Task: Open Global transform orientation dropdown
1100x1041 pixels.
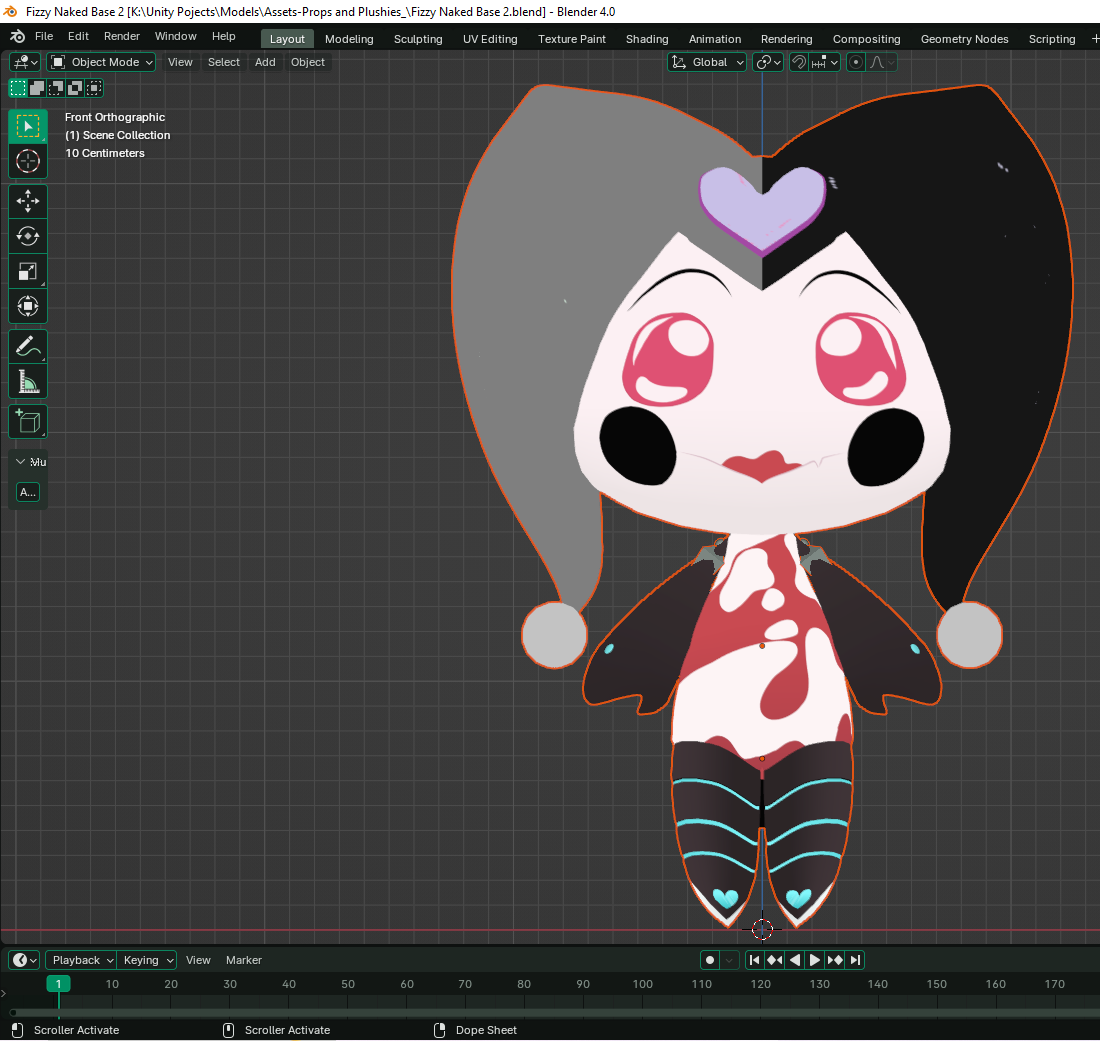Action: (708, 62)
